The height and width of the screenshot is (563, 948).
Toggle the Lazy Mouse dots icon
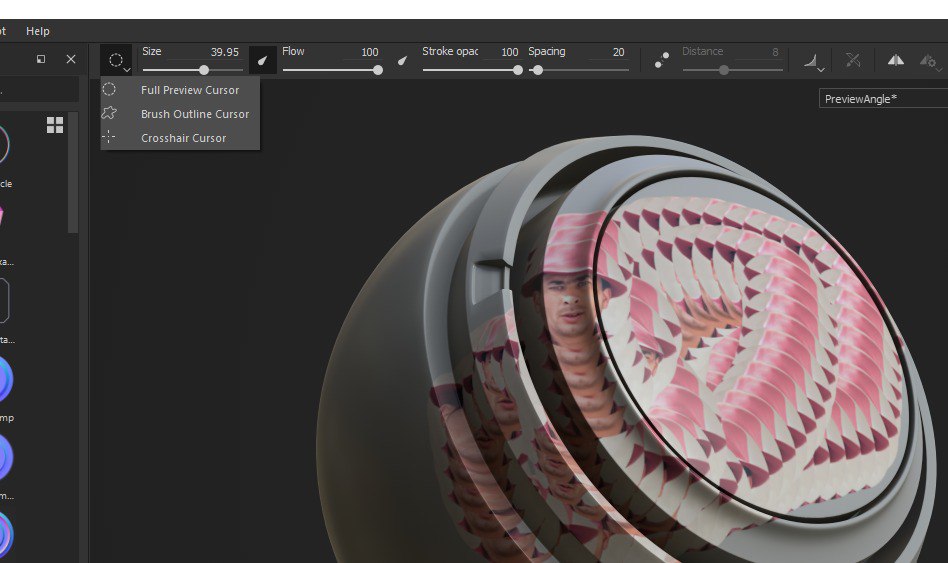pyautogui.click(x=662, y=60)
